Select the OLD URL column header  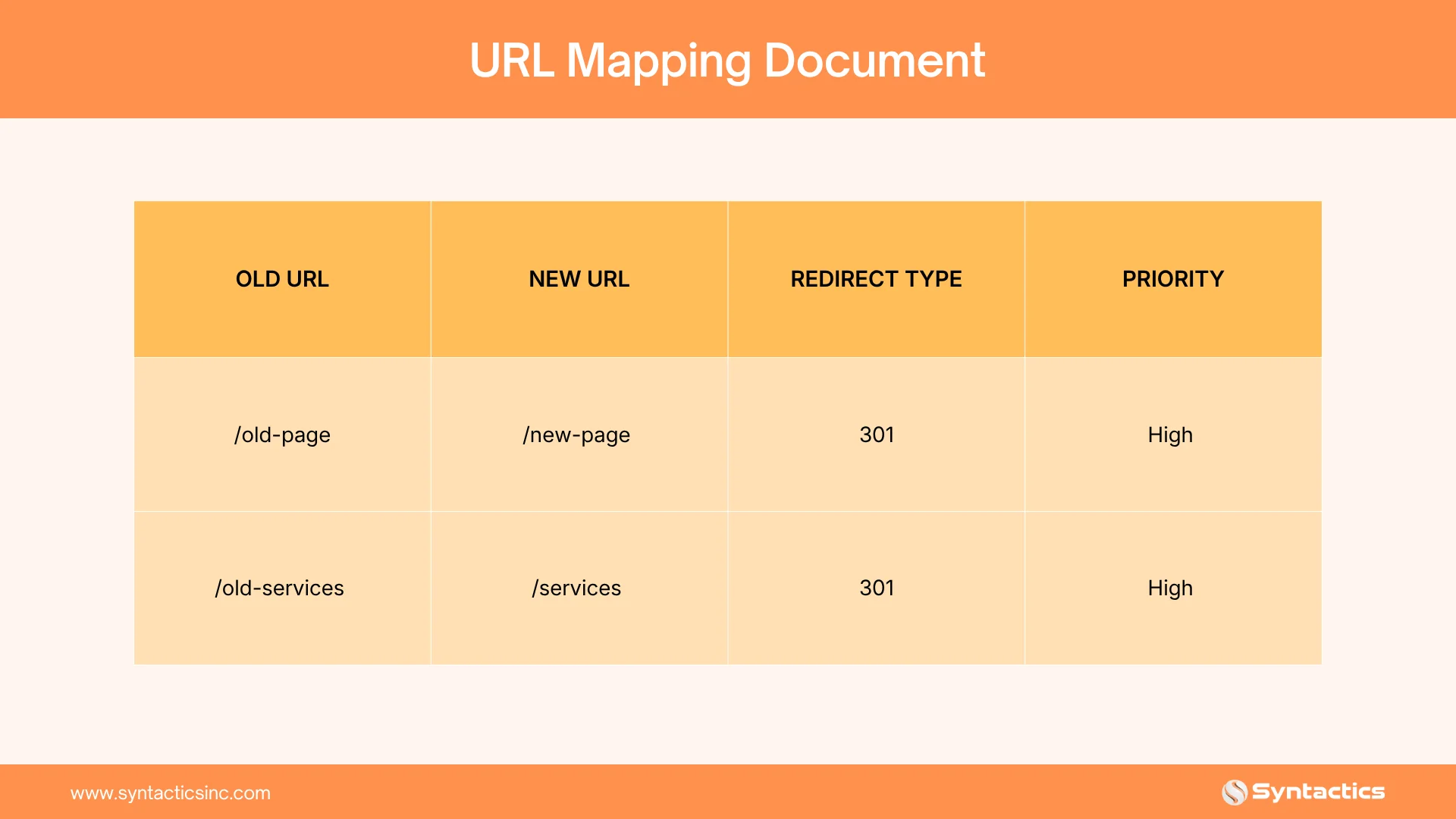tap(282, 279)
